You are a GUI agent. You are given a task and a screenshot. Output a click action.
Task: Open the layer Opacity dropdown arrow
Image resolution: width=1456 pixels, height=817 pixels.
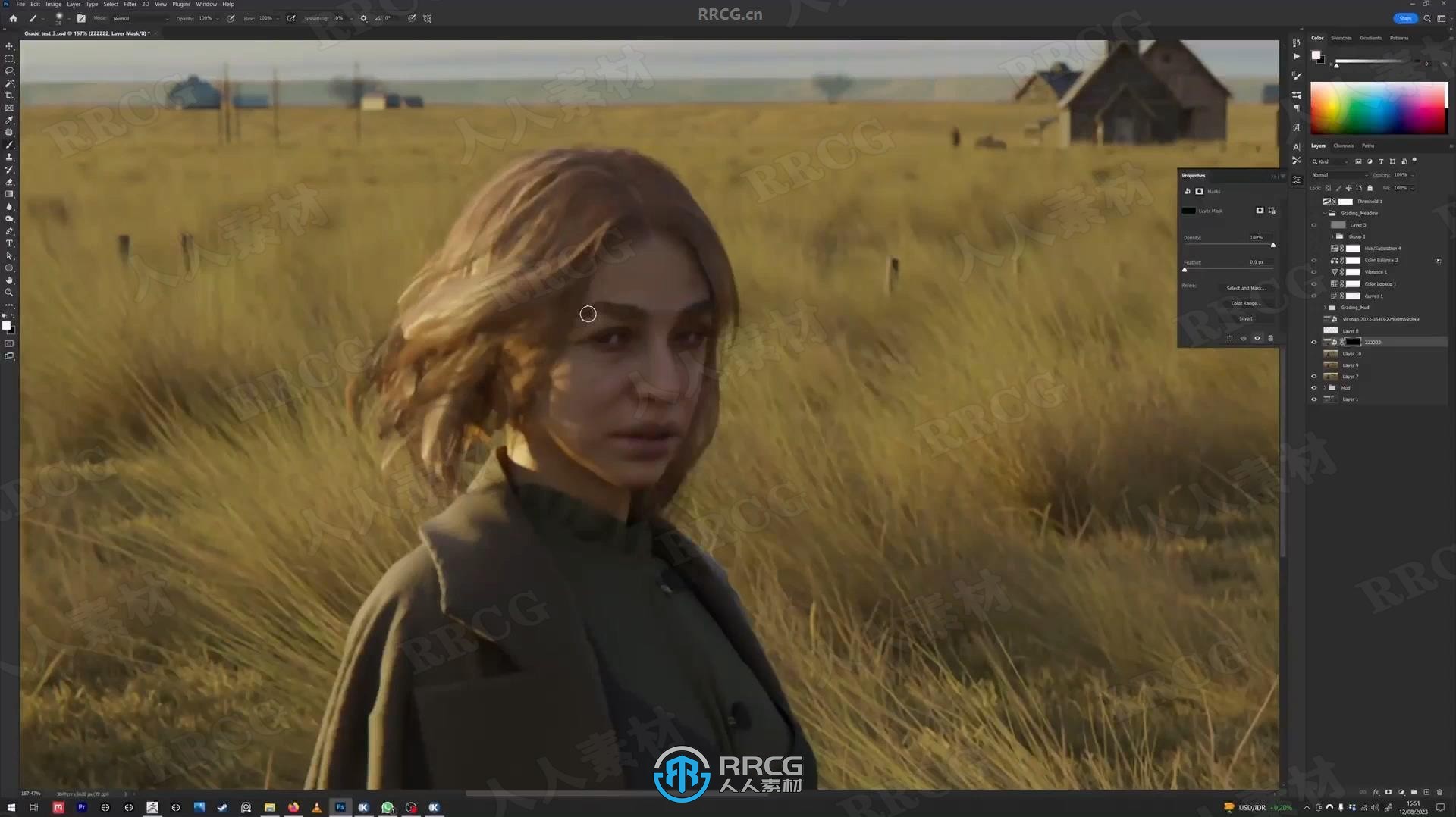coord(1413,175)
